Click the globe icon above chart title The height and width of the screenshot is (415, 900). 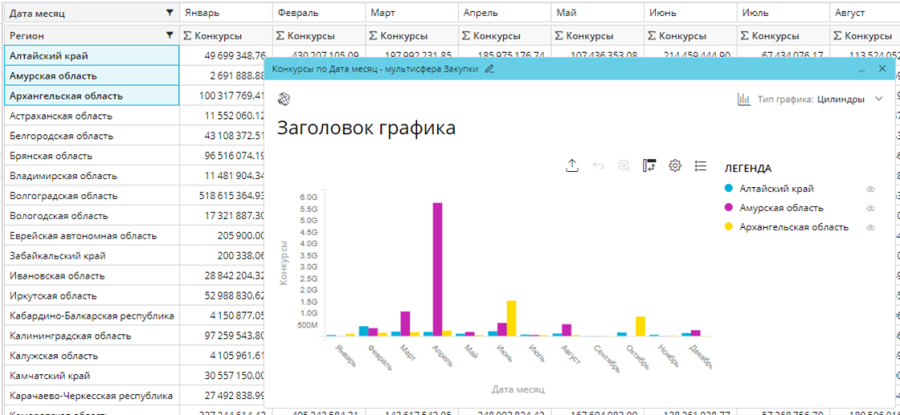click(x=284, y=99)
